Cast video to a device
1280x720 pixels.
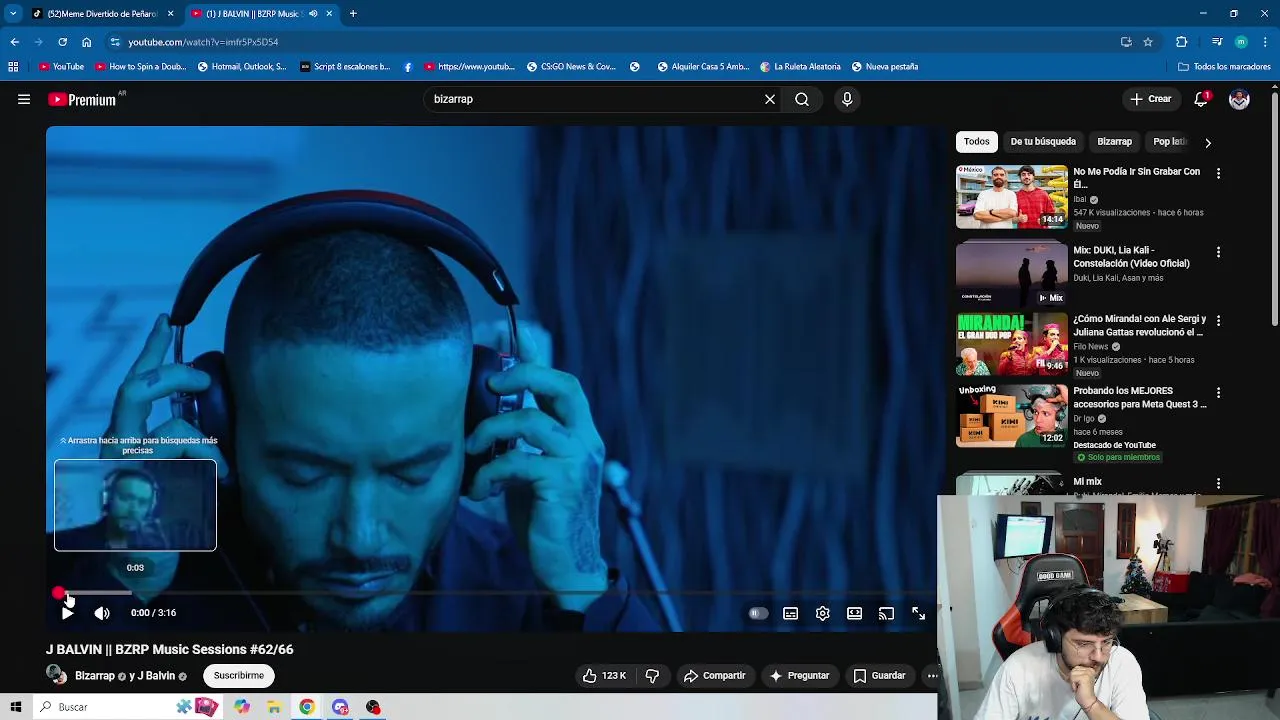click(886, 613)
